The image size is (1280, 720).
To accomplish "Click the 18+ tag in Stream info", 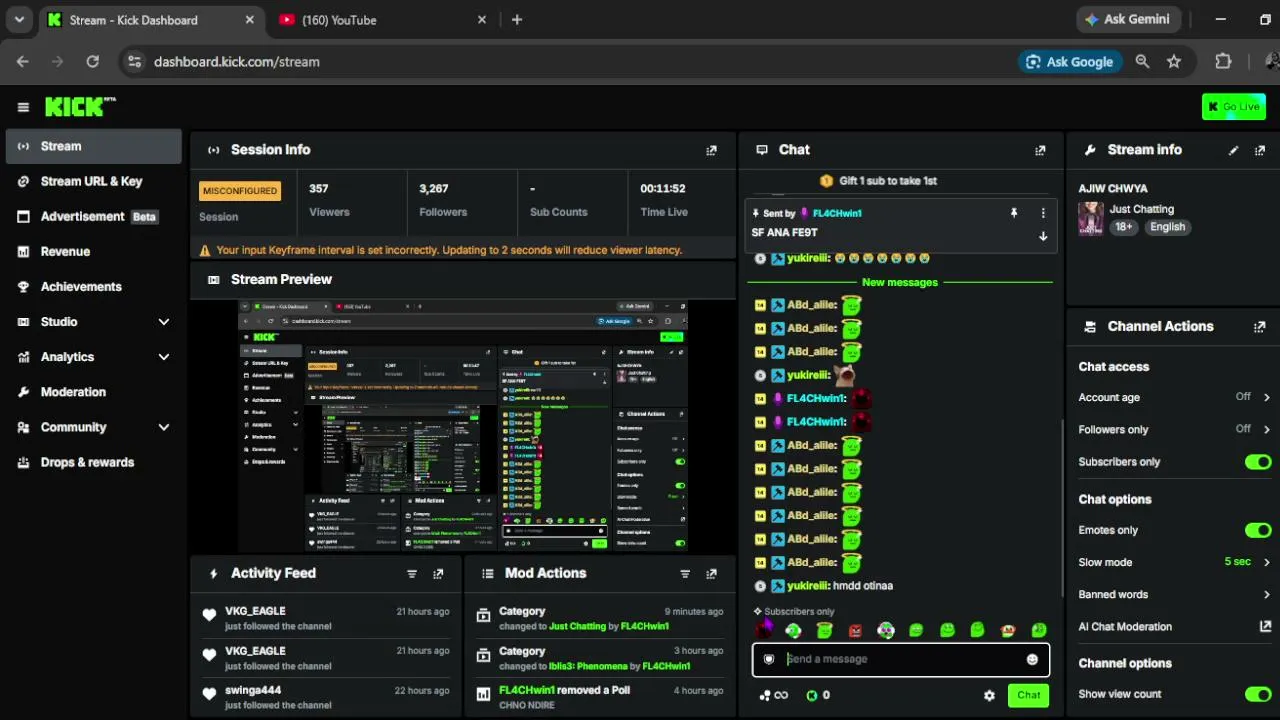I will click(x=1124, y=227).
